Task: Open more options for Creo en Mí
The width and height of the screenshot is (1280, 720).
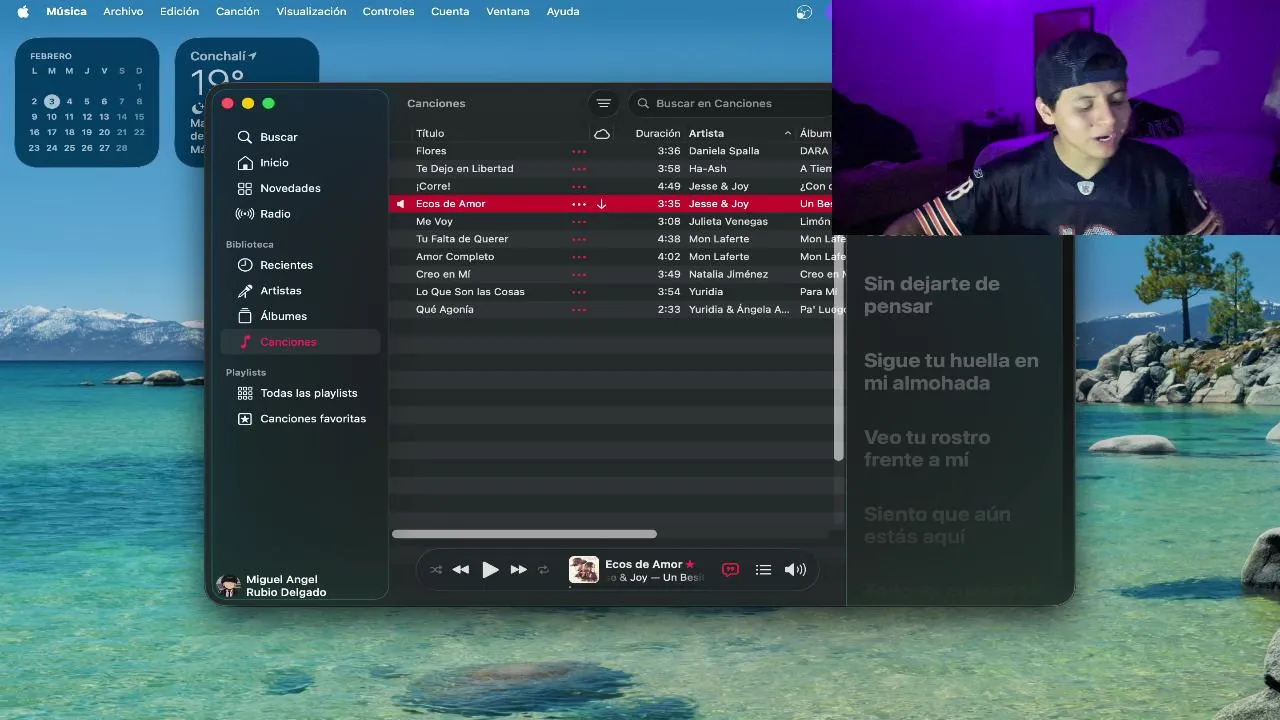Action: [x=579, y=274]
